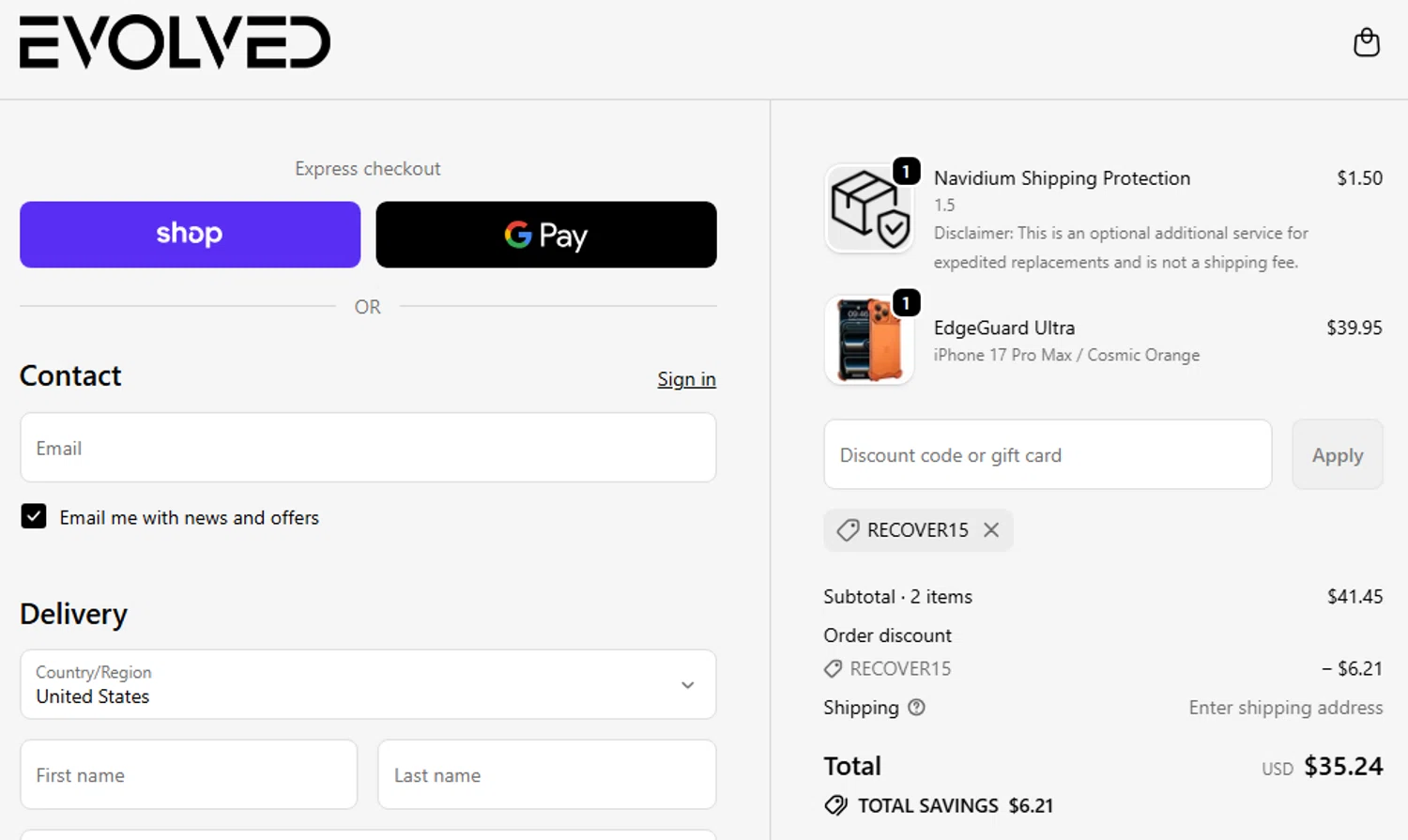Click the tag icon on RECOVER15 chip

click(x=848, y=530)
